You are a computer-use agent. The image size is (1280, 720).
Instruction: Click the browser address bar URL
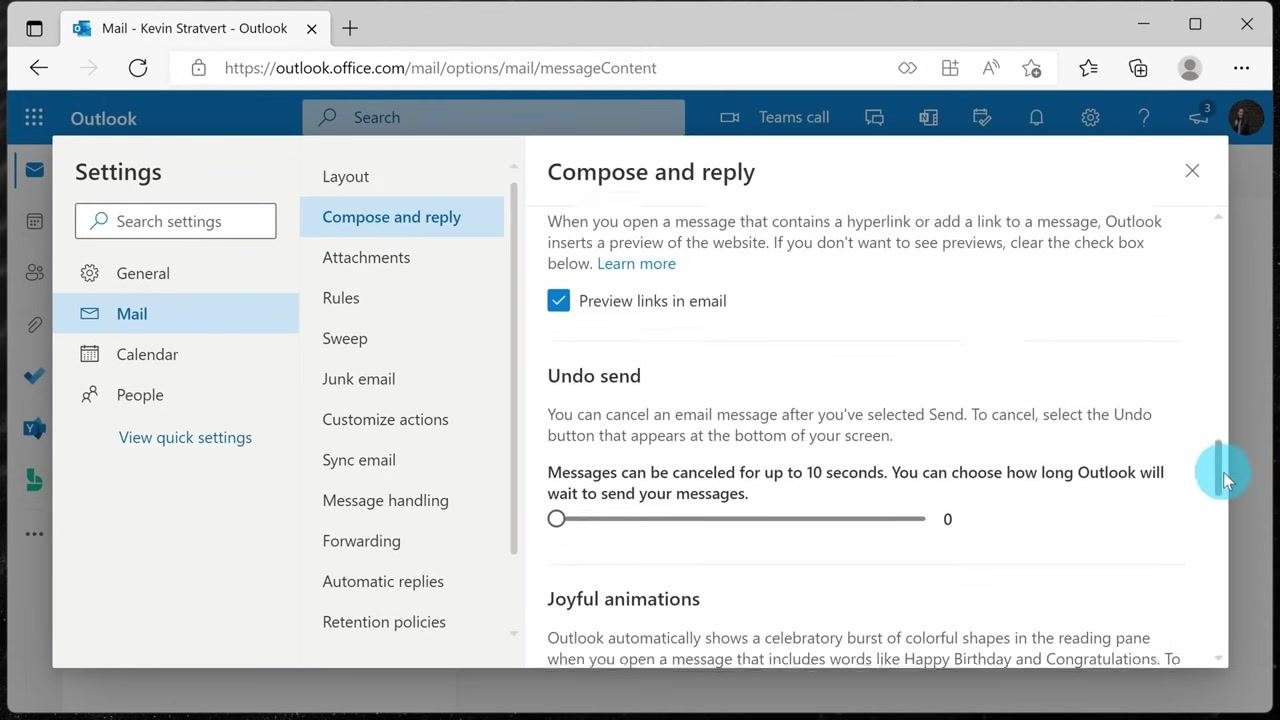(441, 68)
